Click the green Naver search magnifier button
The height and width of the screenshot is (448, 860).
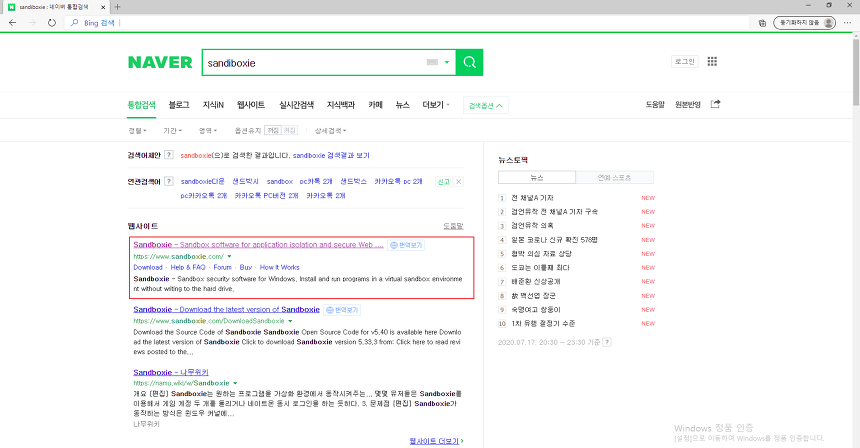coord(470,62)
